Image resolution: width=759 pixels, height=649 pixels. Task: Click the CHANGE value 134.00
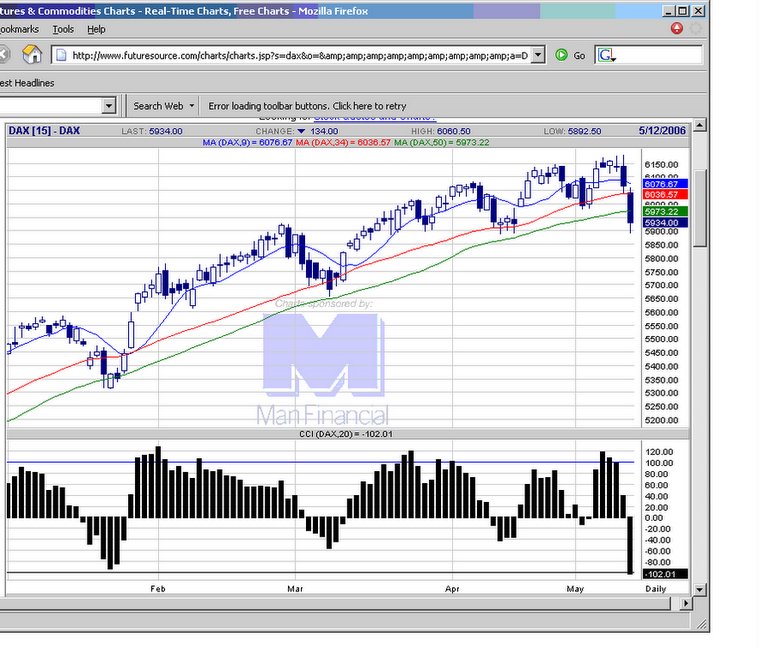click(324, 131)
